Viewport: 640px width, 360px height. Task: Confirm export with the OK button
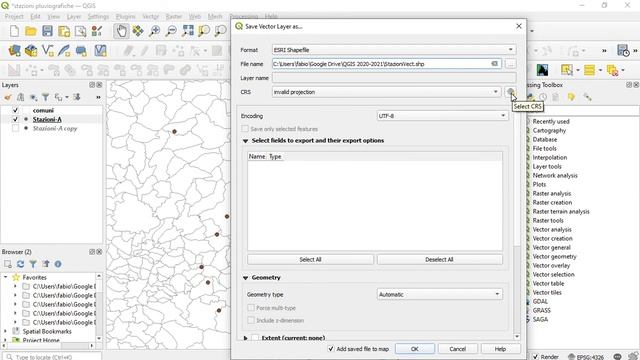click(415, 349)
